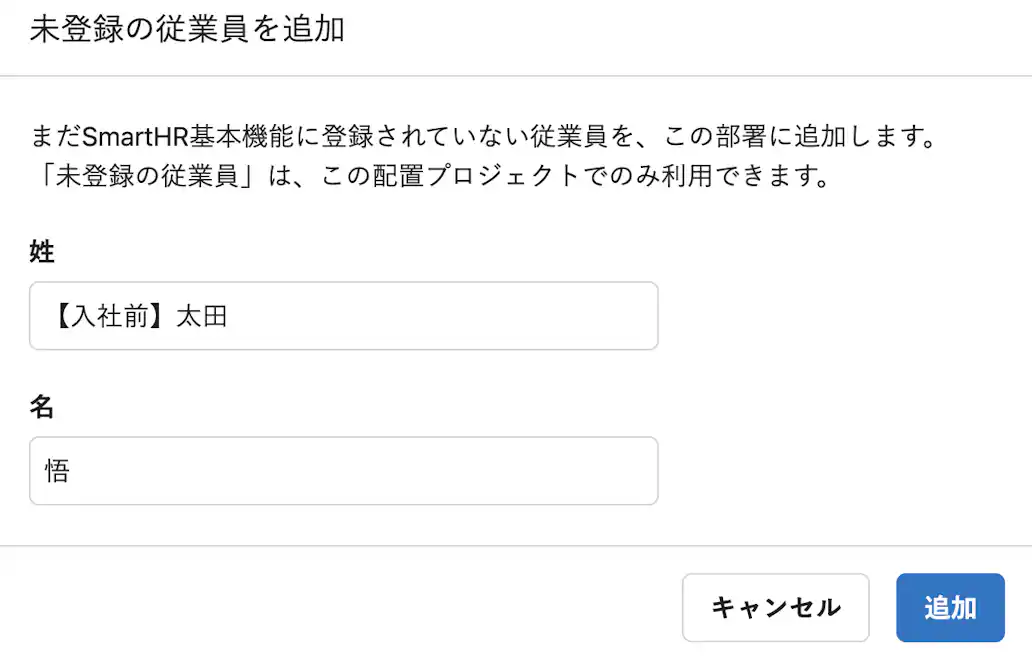Click the 姓 field label
This screenshot has width=1032, height=658.
(x=39, y=252)
